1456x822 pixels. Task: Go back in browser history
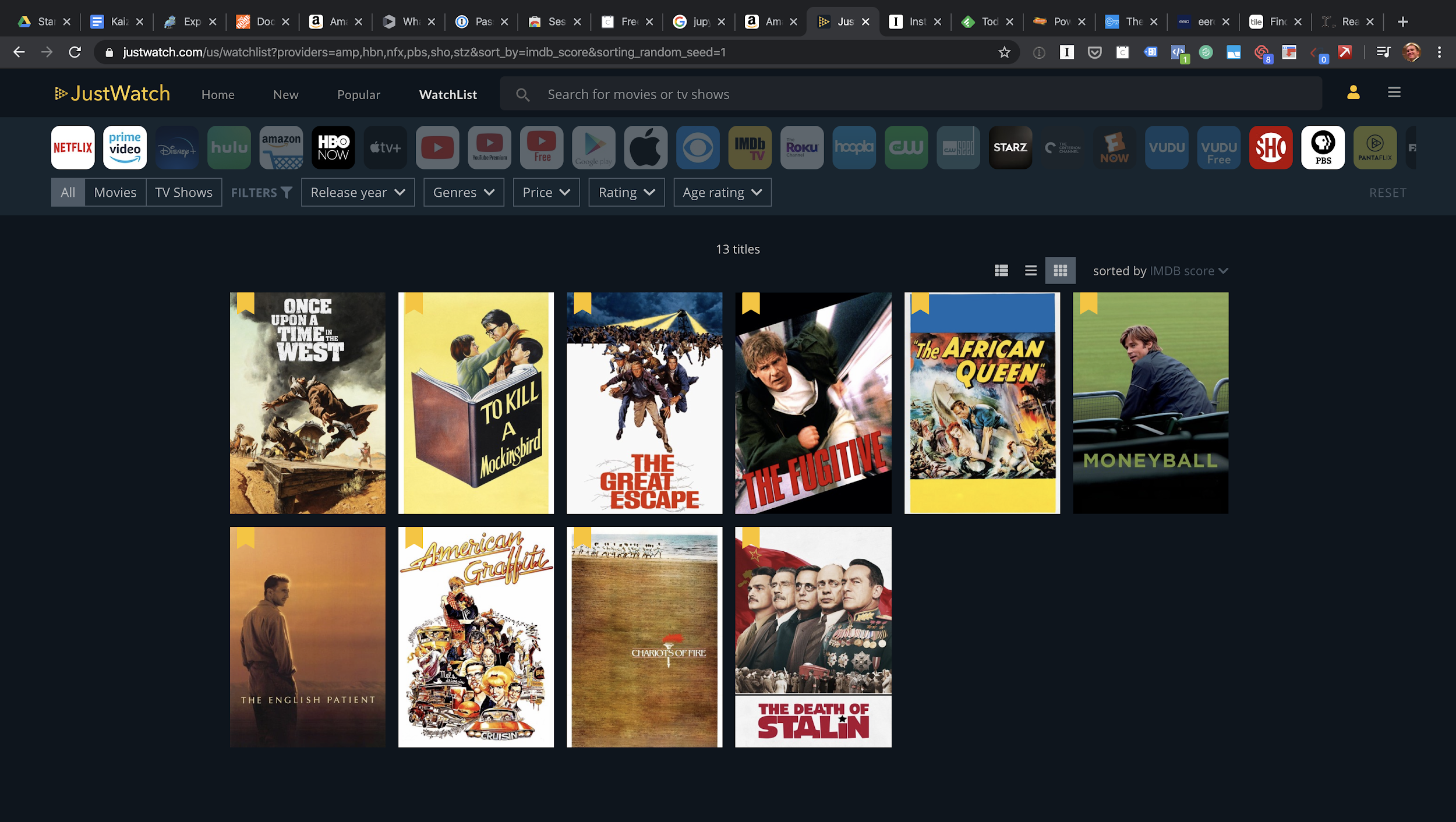coord(19,52)
